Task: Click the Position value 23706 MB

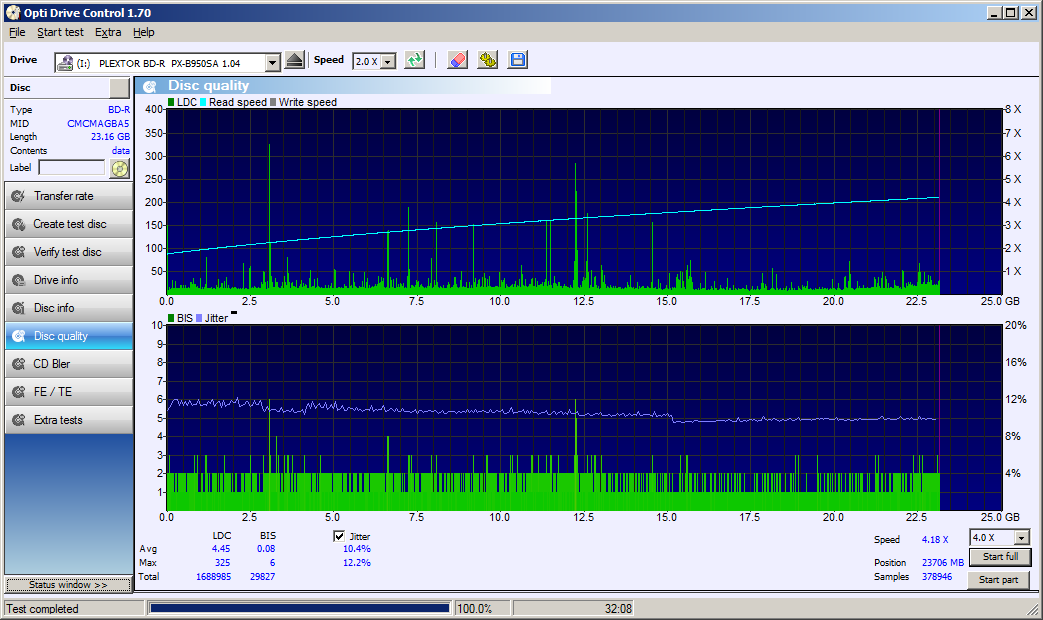Action: click(943, 562)
